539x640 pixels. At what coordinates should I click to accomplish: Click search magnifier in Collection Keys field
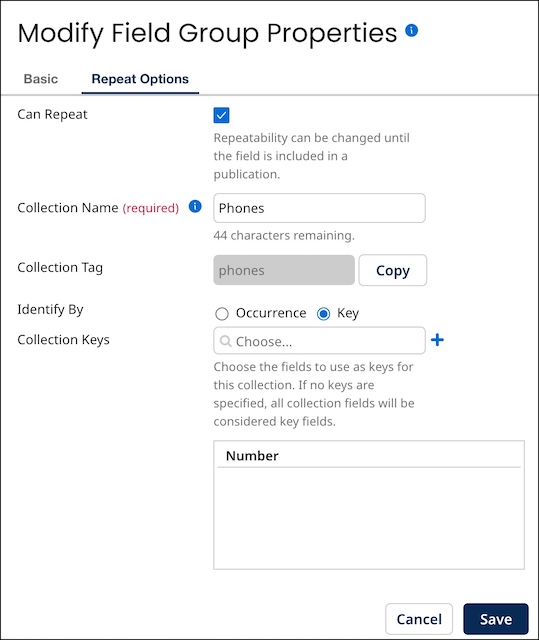pyautogui.click(x=225, y=341)
